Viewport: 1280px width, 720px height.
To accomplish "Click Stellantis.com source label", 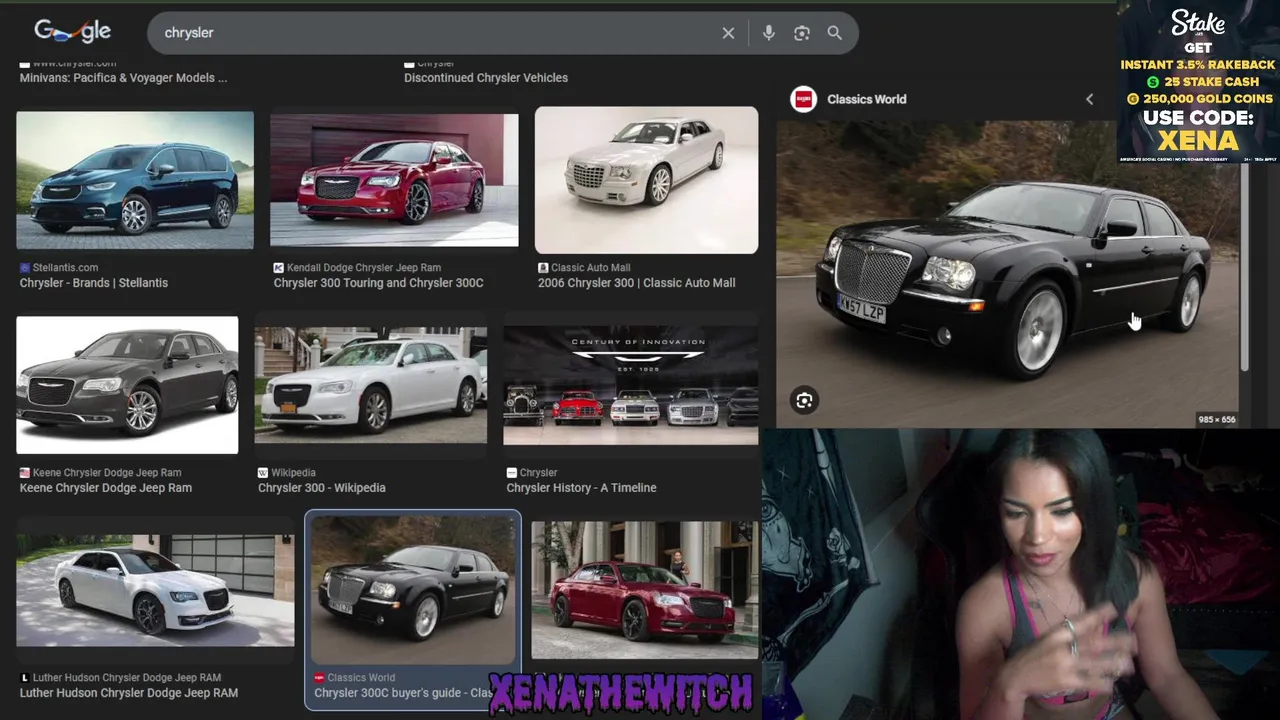I will [65, 268].
